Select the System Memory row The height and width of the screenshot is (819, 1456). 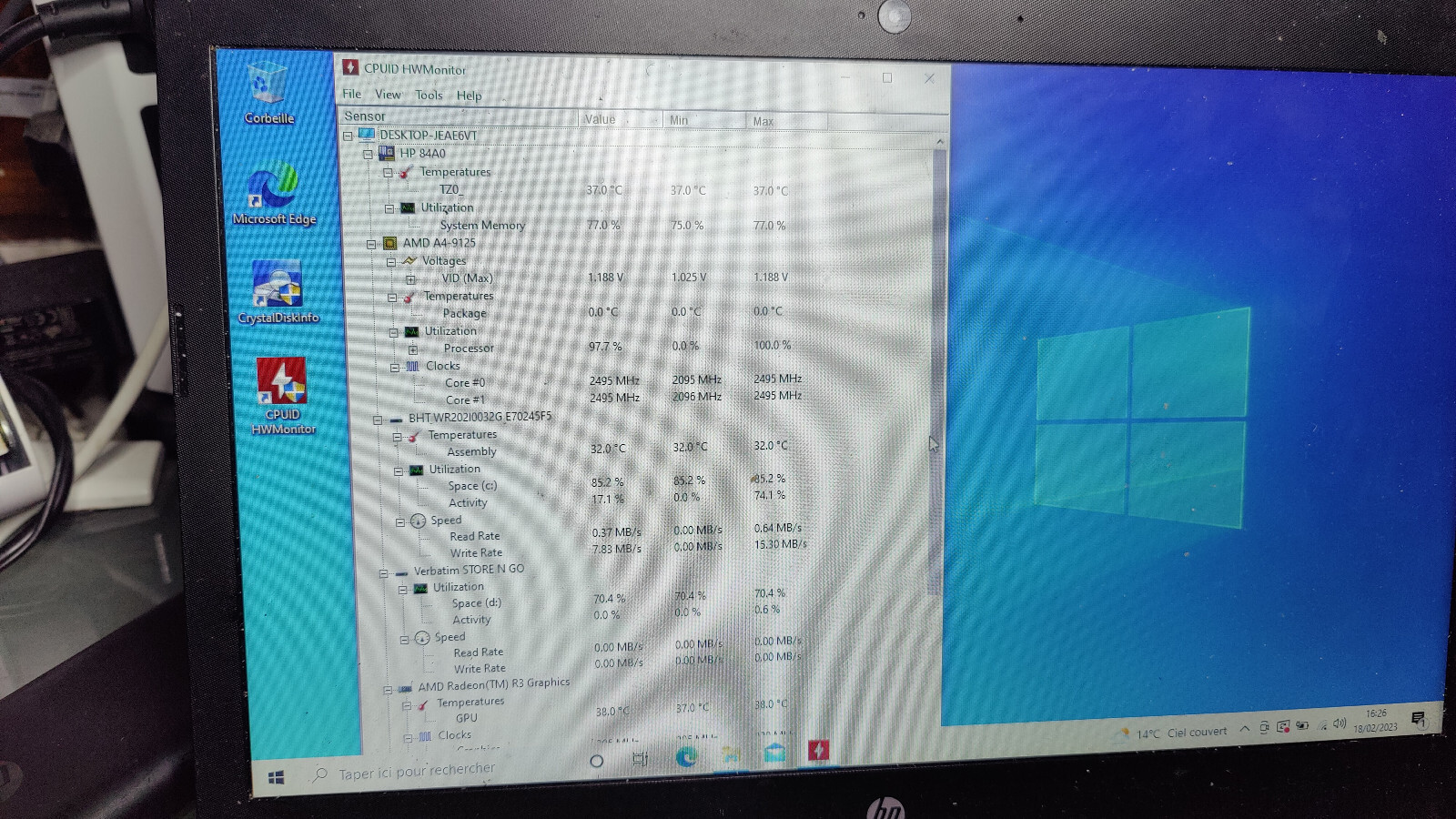pyautogui.click(x=482, y=226)
